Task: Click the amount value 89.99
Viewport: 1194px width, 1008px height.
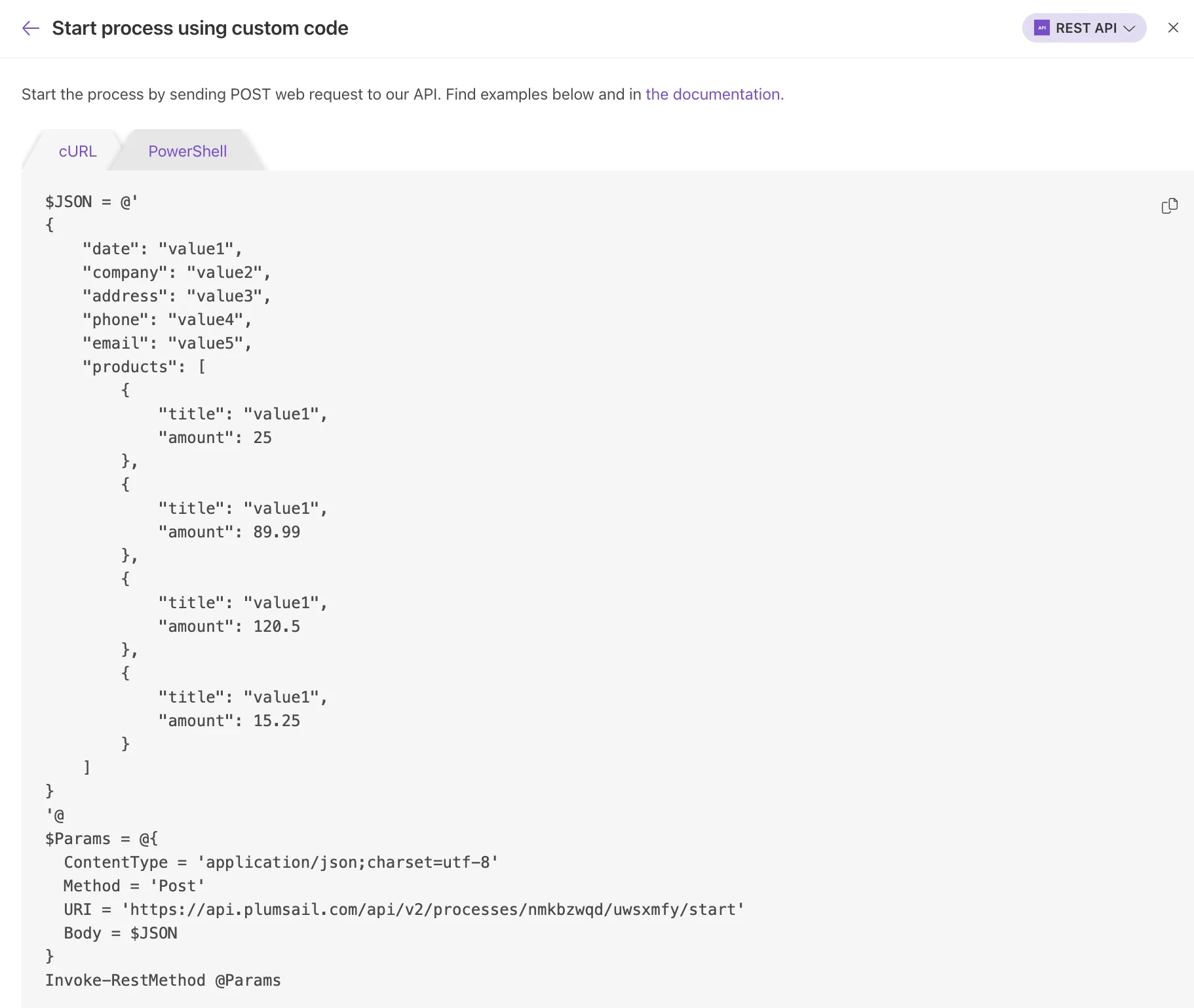Action: click(x=277, y=532)
